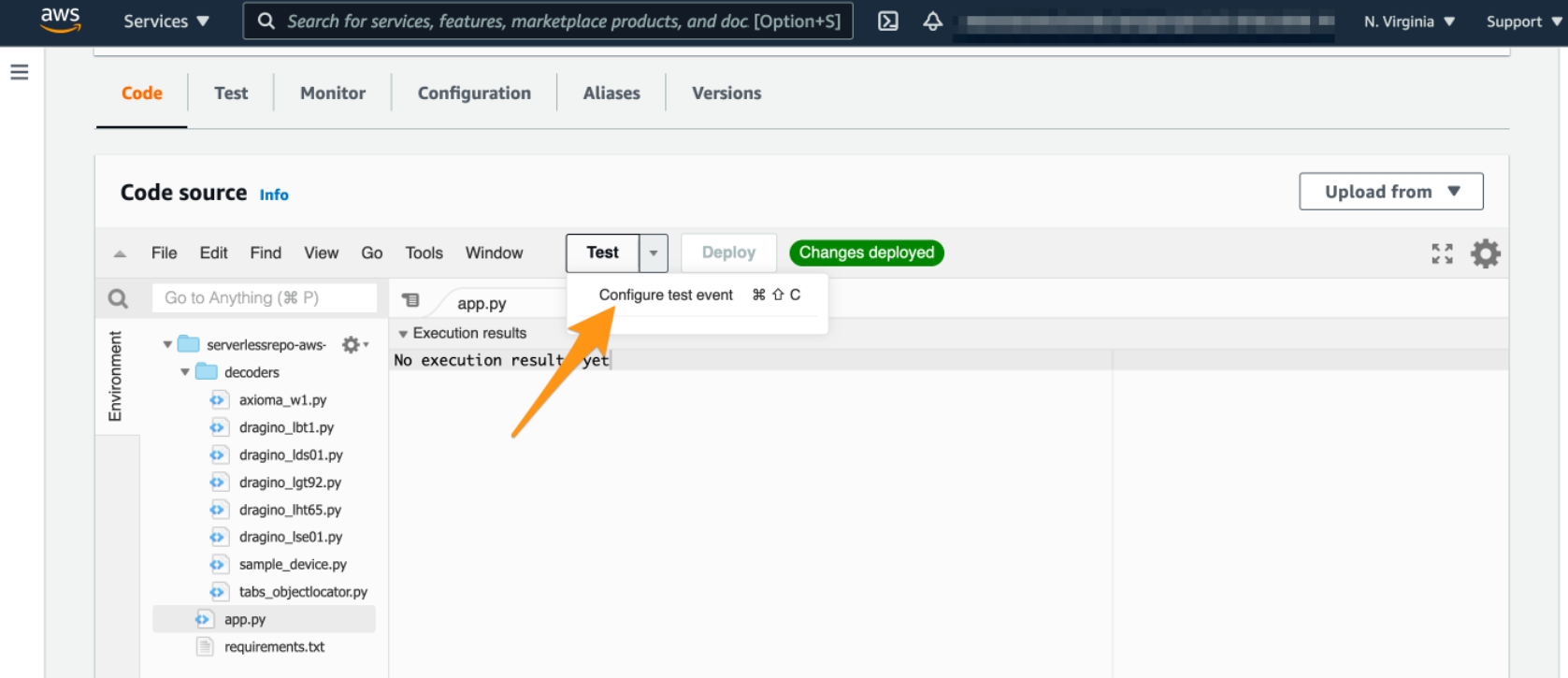Click the tab list icon beside app.py
This screenshot has height=678, width=1568.
410,300
